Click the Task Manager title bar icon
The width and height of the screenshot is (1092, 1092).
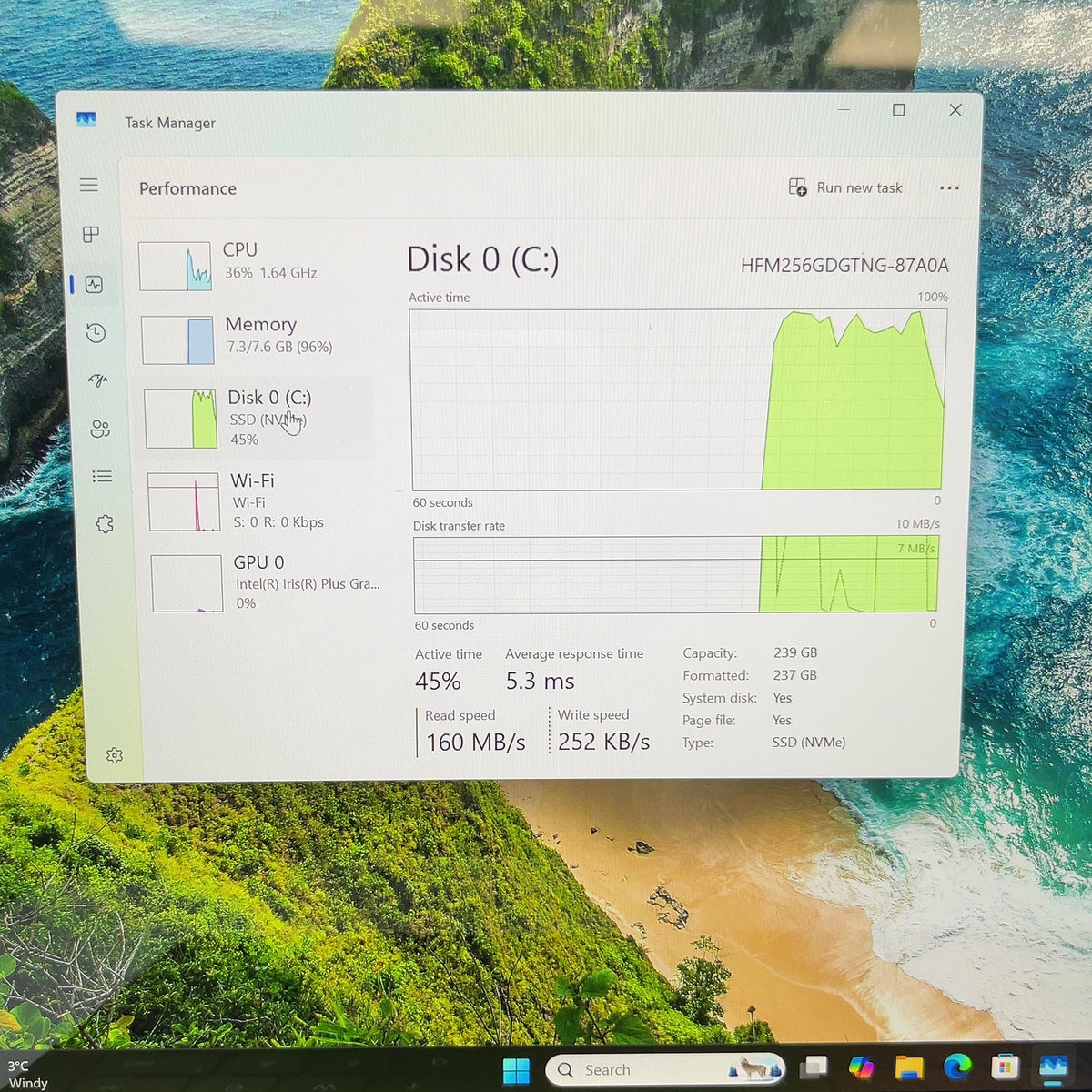click(x=86, y=119)
